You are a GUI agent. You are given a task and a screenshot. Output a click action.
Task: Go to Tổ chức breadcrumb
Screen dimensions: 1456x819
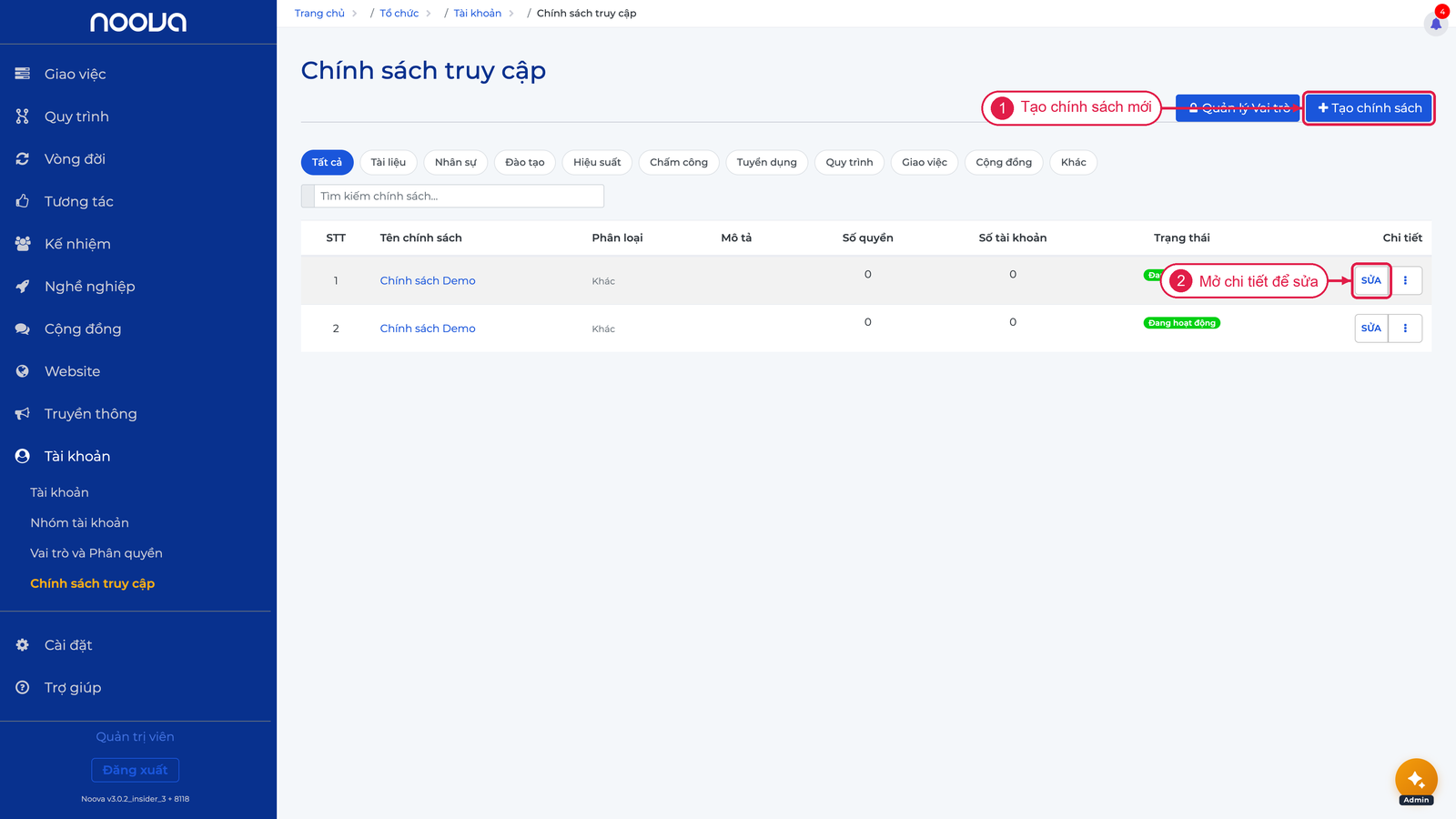(x=399, y=14)
